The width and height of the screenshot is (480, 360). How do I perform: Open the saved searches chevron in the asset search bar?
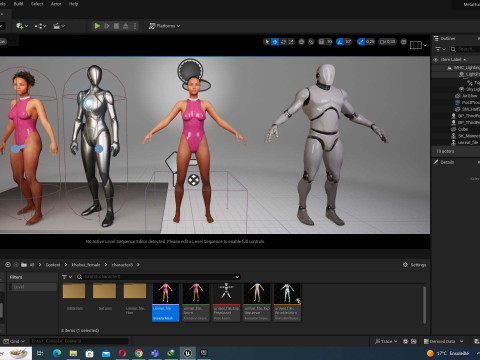coord(237,277)
